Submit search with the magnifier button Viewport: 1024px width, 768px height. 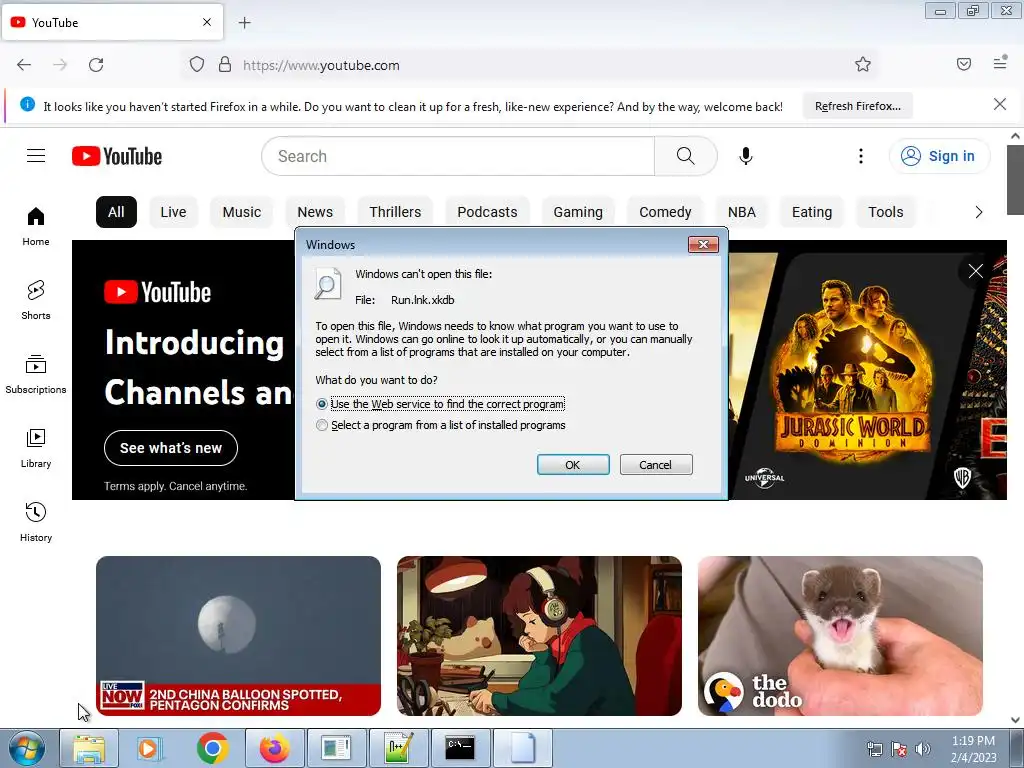pyautogui.click(x=685, y=156)
